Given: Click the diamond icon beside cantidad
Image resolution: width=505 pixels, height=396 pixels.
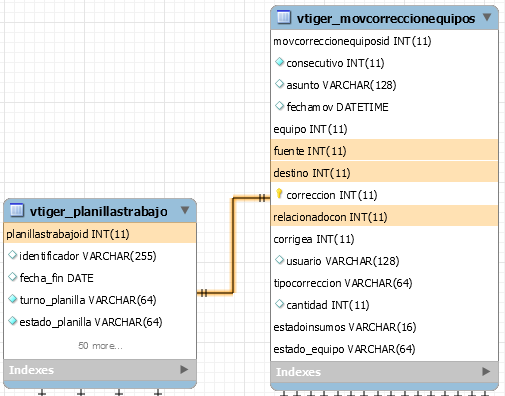Looking at the screenshot, I should pyautogui.click(x=279, y=304).
